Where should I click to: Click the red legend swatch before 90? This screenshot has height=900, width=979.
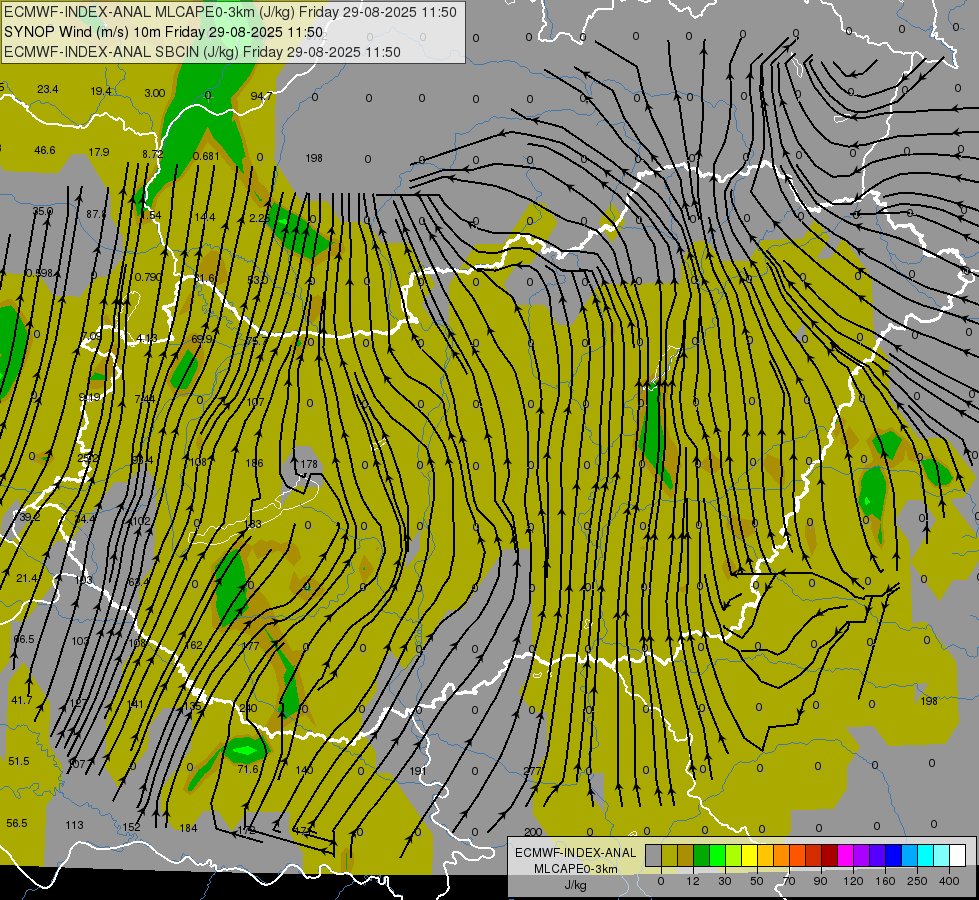coord(813,856)
